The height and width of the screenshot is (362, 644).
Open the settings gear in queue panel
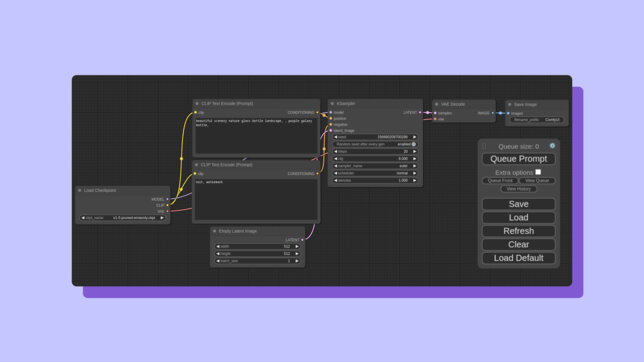pos(552,146)
